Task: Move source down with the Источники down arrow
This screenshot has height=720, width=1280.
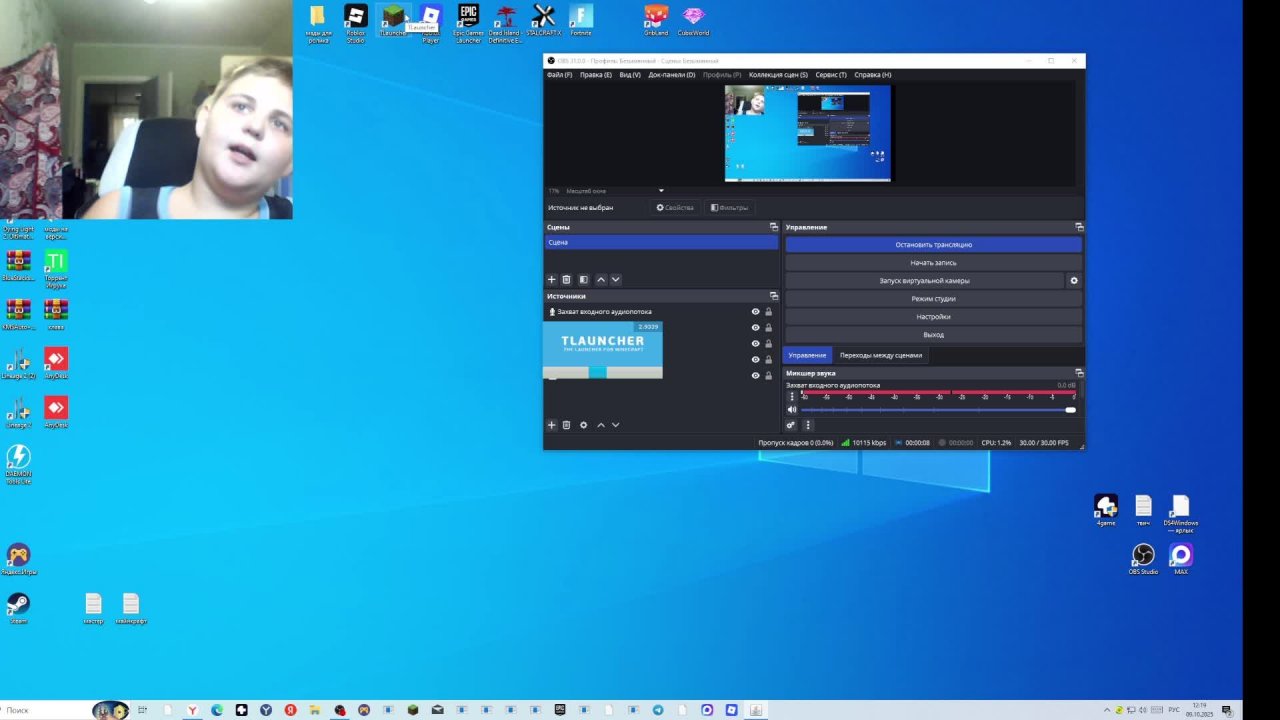Action: click(x=615, y=425)
